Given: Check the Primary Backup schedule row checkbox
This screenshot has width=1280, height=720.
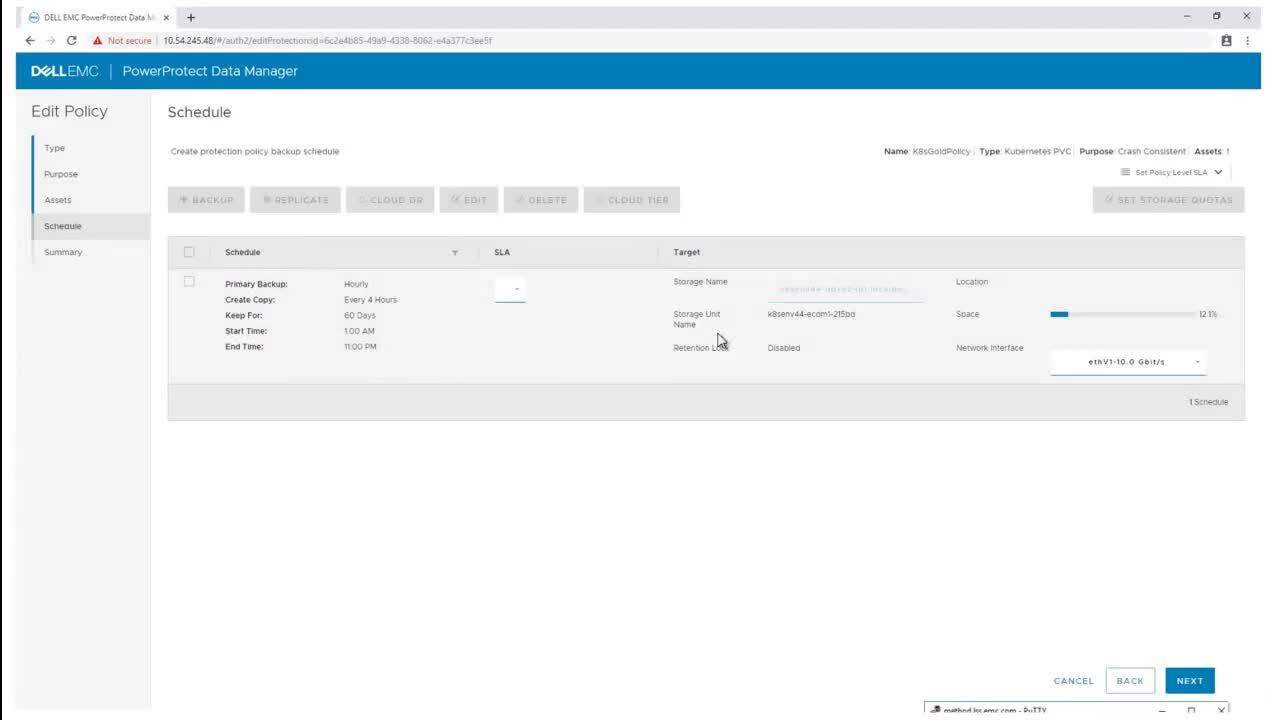Looking at the screenshot, I should [189, 282].
